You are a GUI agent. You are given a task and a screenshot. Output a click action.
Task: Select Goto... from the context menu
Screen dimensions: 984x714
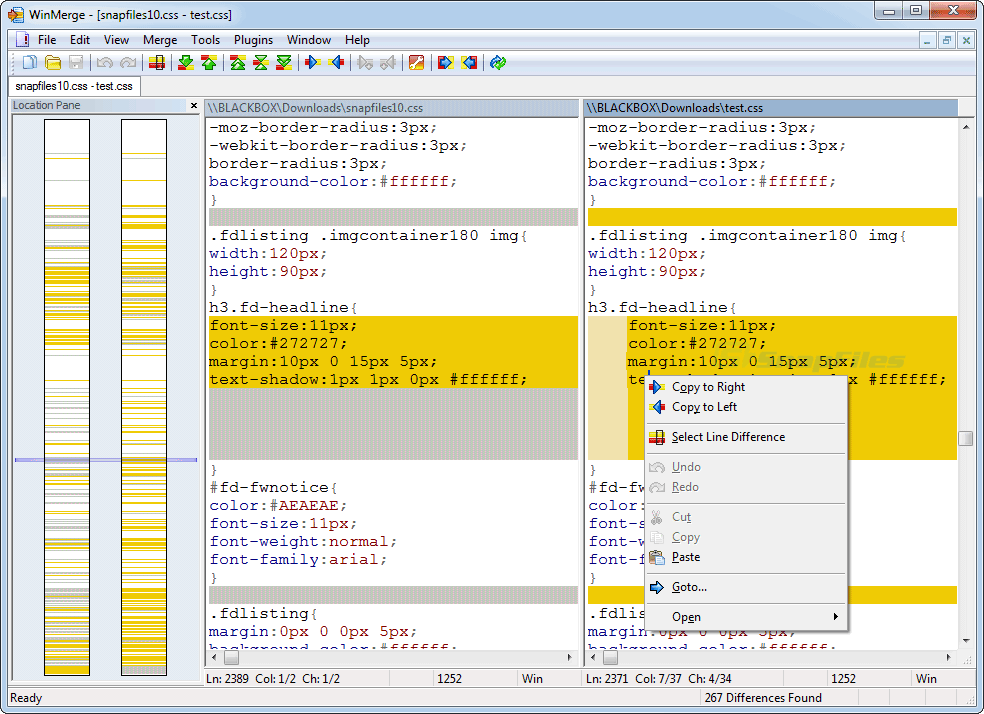(x=689, y=587)
